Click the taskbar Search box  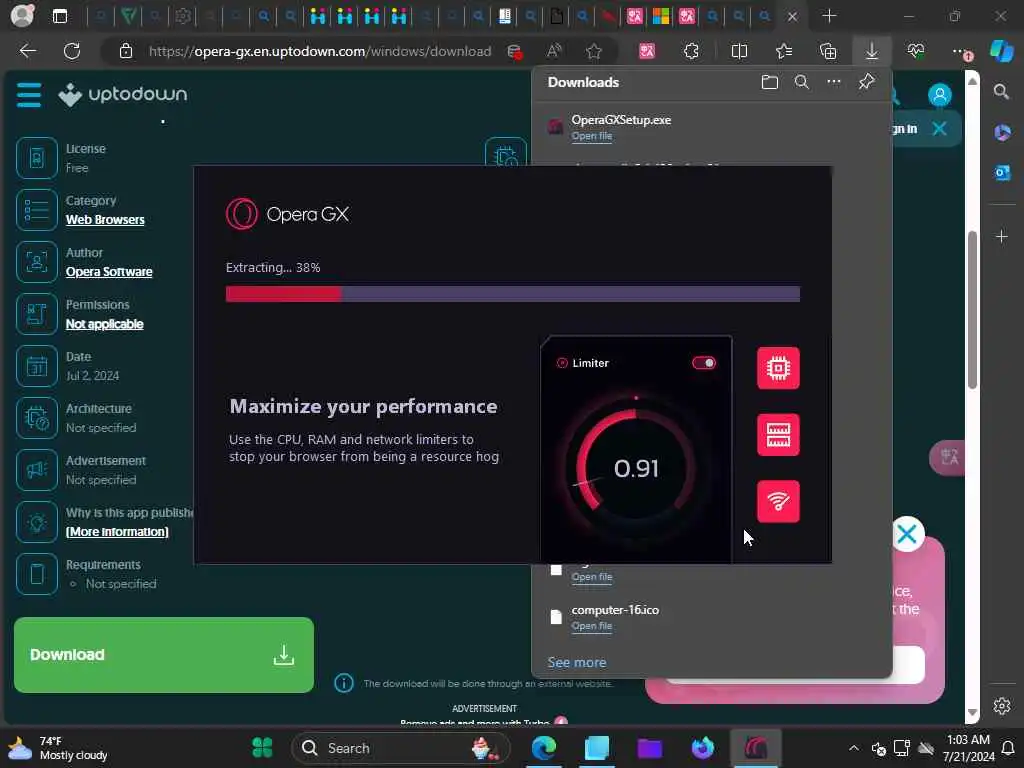(400, 748)
